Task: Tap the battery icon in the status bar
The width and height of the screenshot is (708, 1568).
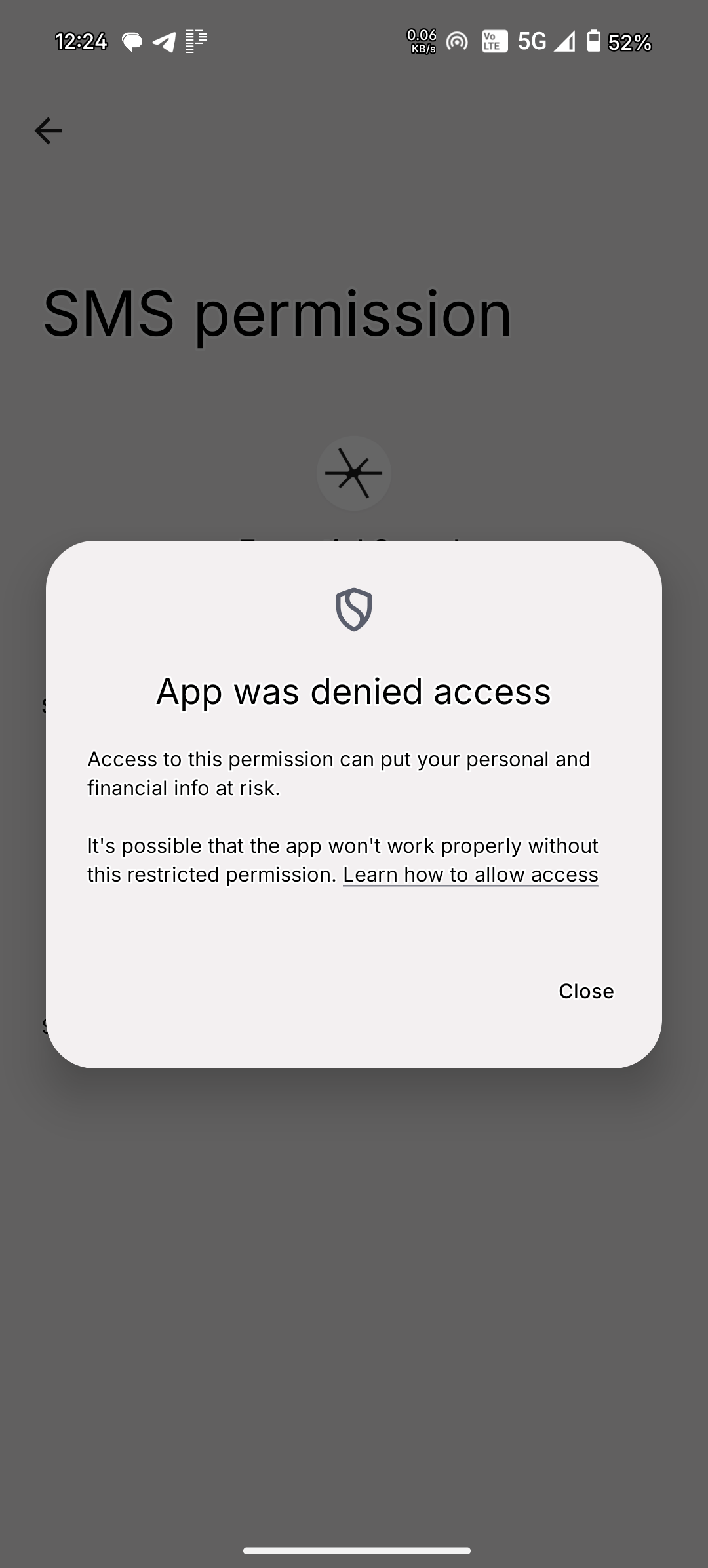Action: [x=593, y=41]
